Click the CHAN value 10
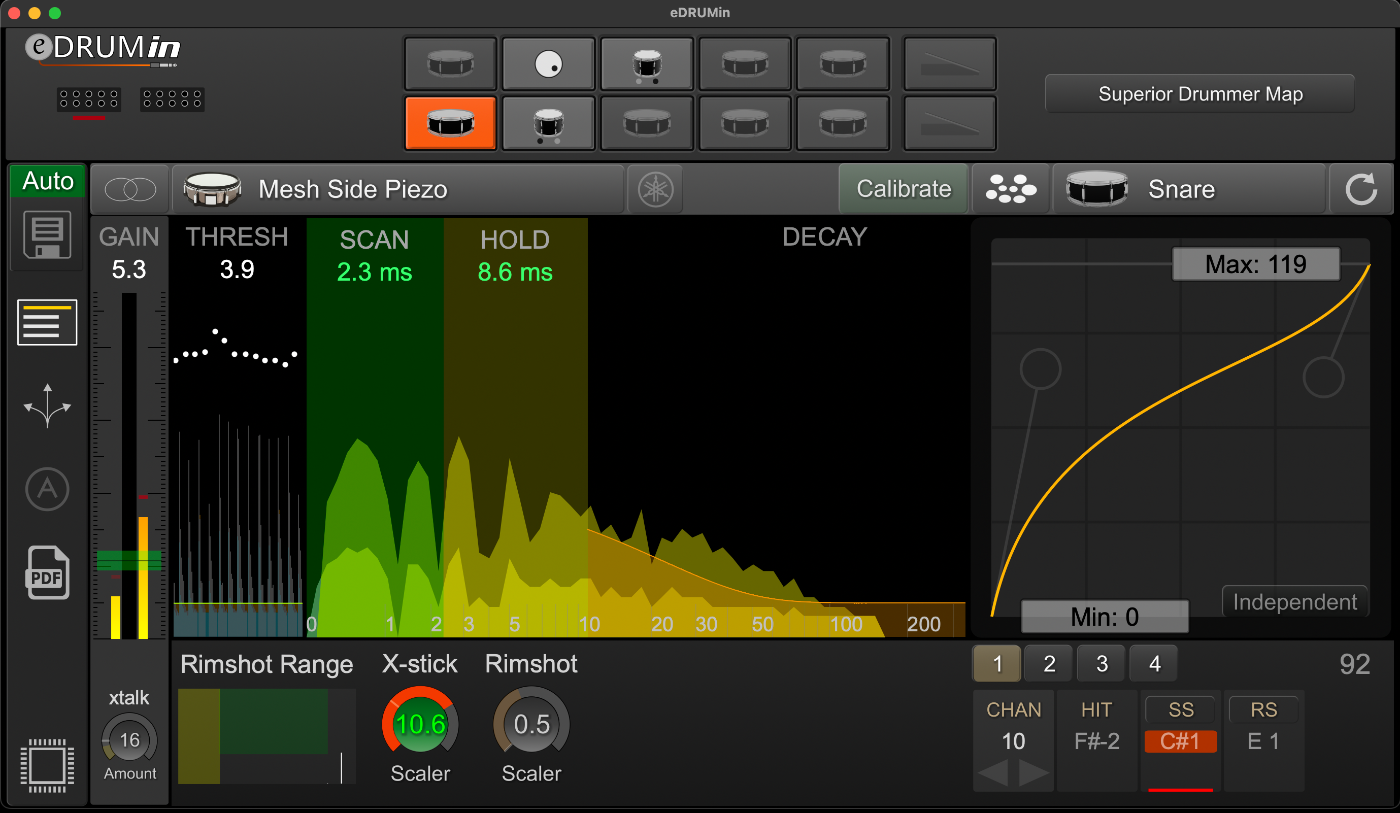This screenshot has height=813, width=1400. click(x=1014, y=742)
